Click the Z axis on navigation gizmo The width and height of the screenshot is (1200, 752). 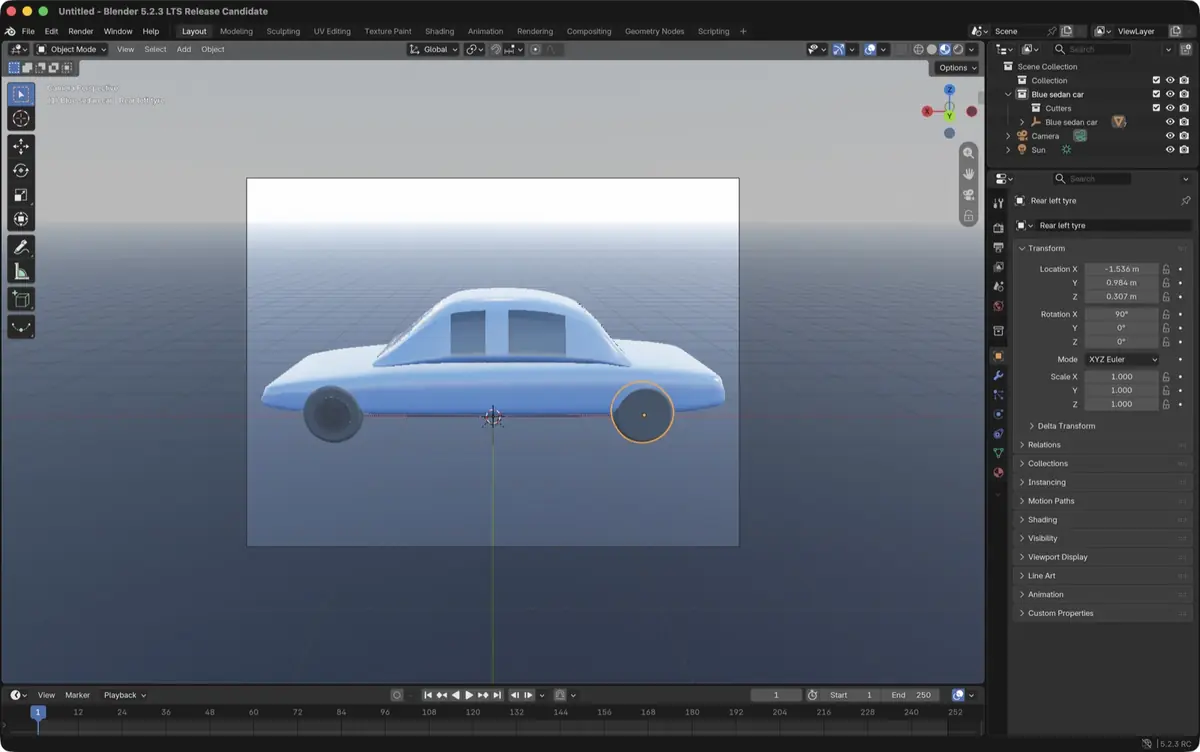pyautogui.click(x=949, y=90)
